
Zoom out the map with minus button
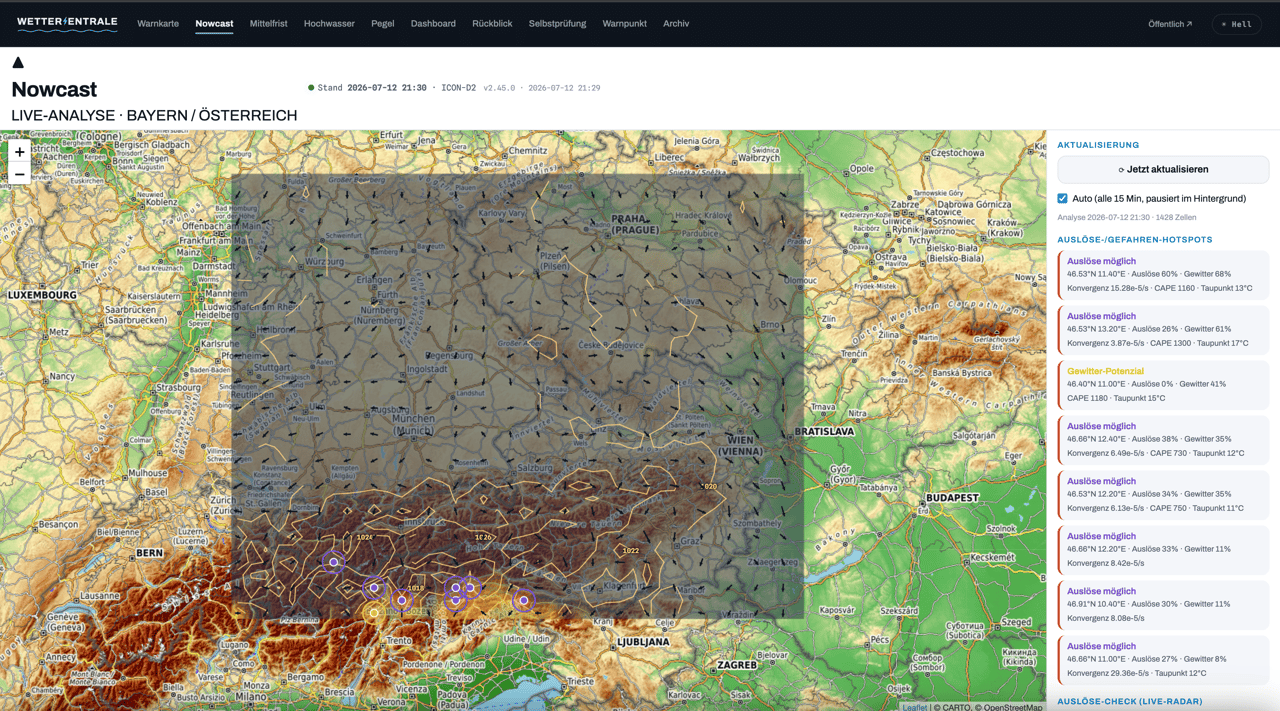pyautogui.click(x=19, y=174)
